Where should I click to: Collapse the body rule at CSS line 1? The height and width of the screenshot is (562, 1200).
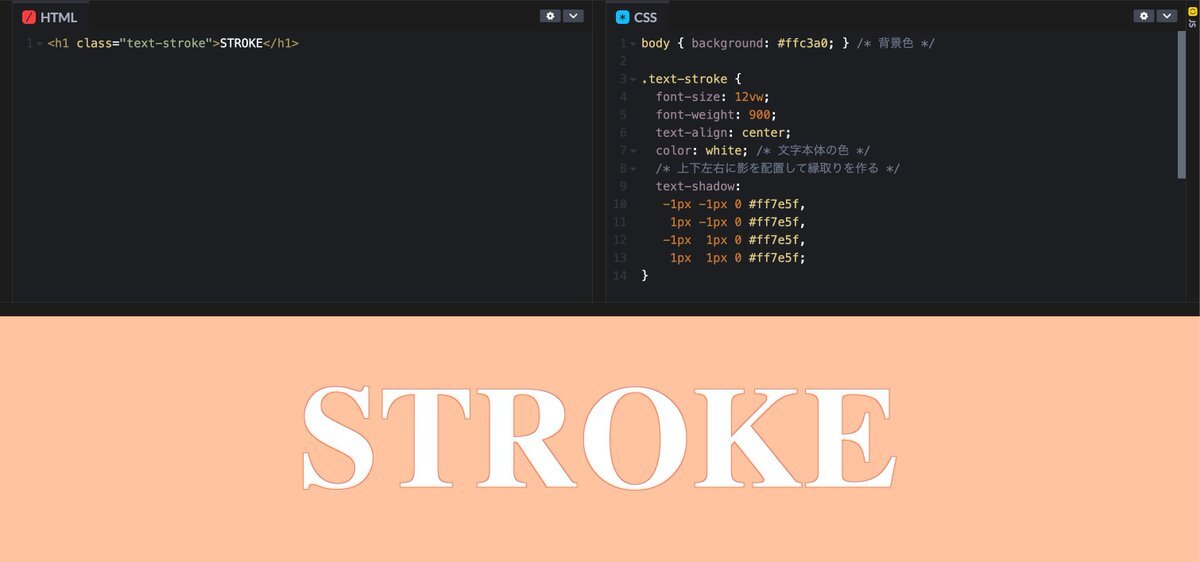coord(633,44)
